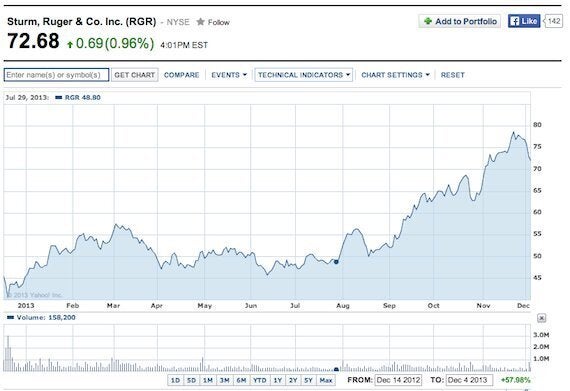Select the 5D time range
Screen dimensions: 570x391
191,380
